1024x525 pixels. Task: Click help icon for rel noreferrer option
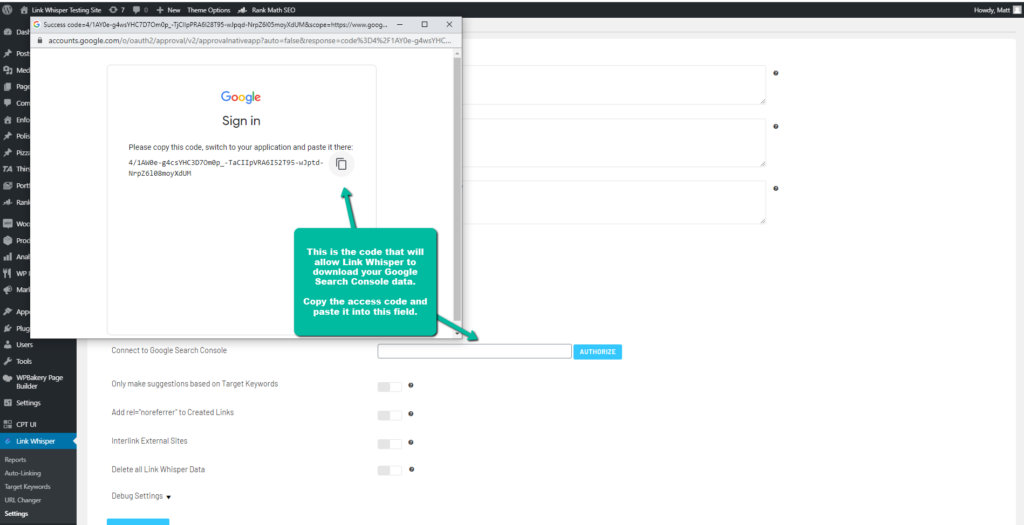411,414
